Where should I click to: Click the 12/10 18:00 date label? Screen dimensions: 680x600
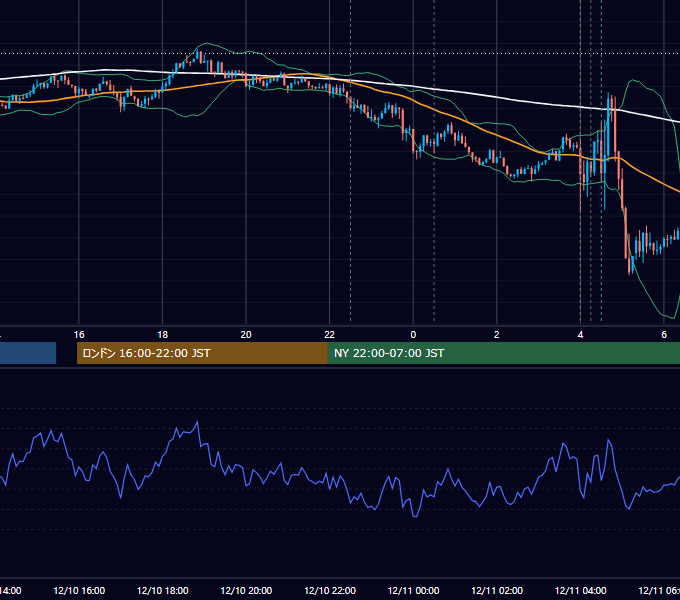point(163,591)
